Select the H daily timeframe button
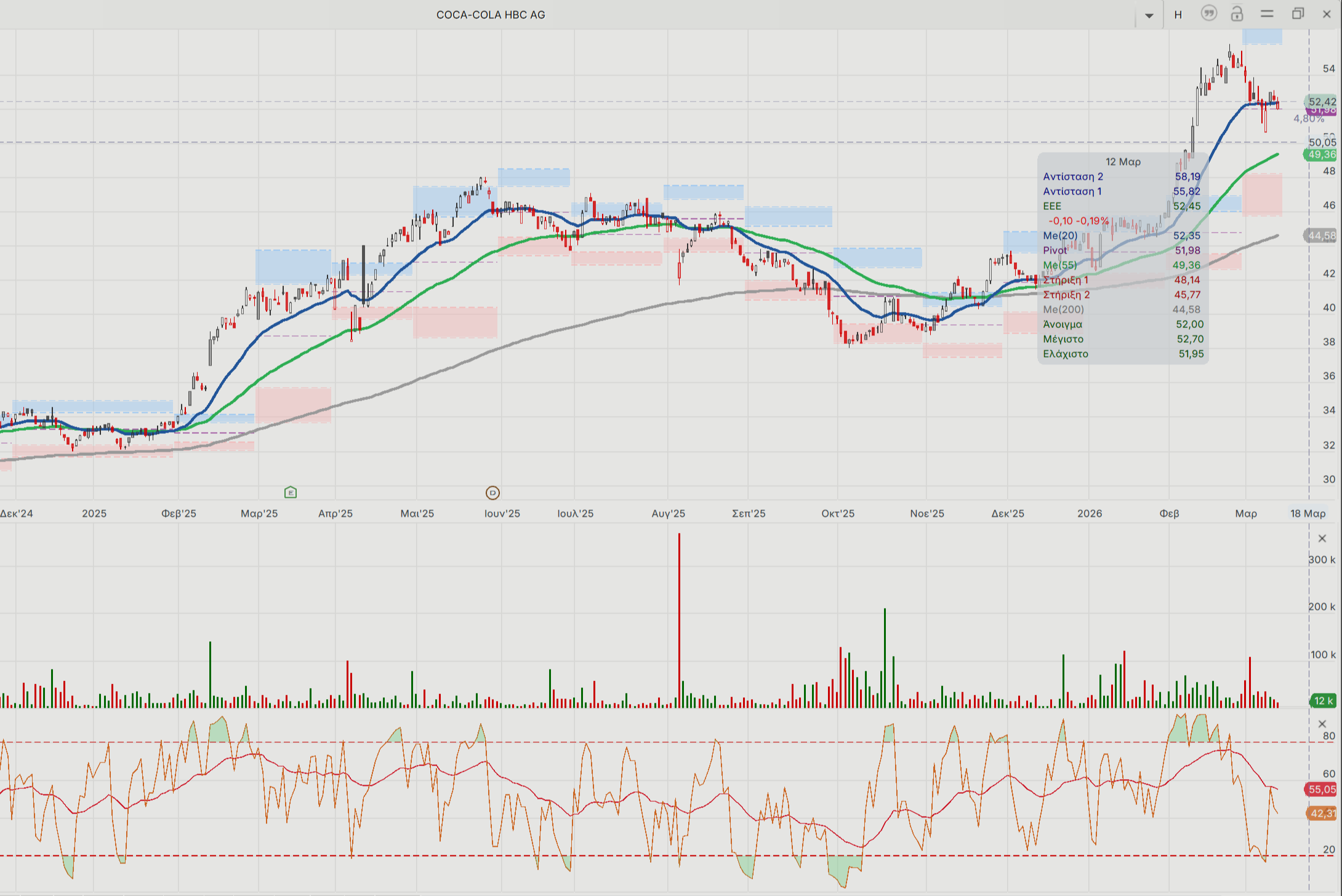The height and width of the screenshot is (896, 1342). click(x=1178, y=15)
